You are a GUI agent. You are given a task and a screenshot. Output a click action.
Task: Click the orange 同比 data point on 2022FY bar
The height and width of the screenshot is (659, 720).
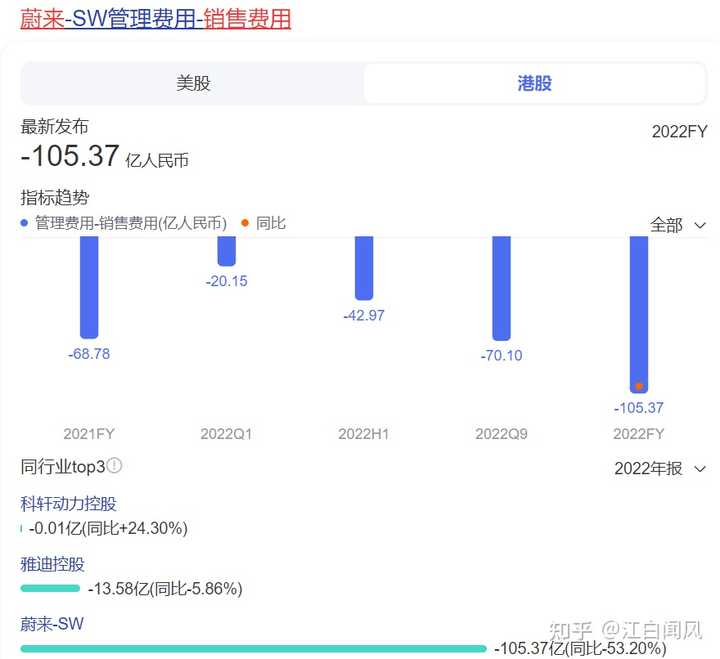pyautogui.click(x=639, y=386)
